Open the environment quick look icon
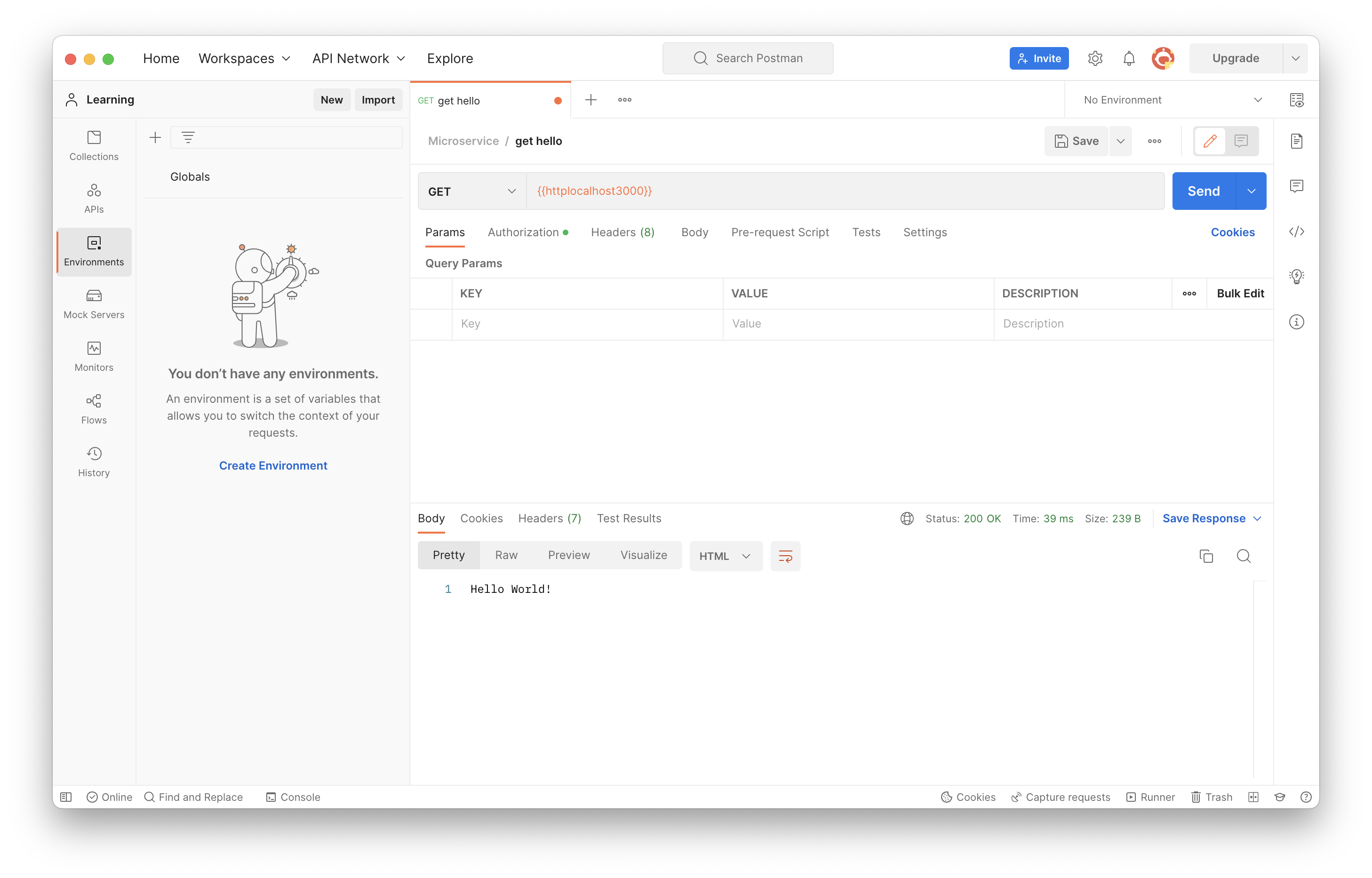Image resolution: width=1372 pixels, height=878 pixels. (1296, 100)
